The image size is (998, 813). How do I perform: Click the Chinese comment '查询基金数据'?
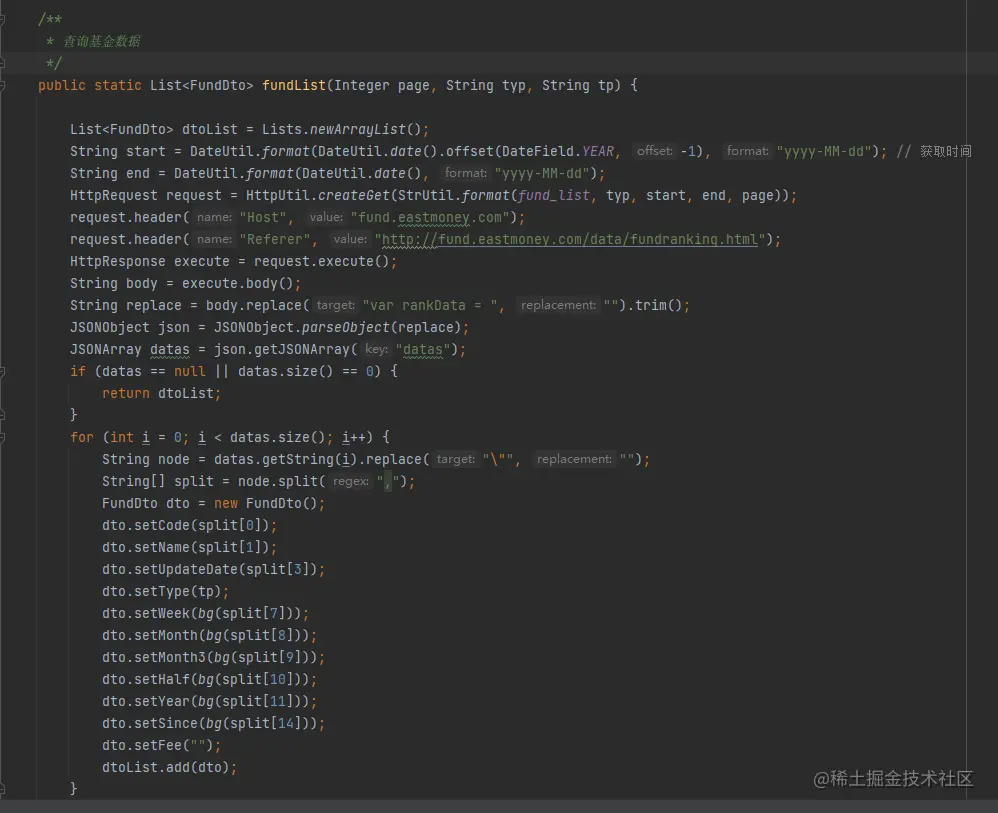click(x=101, y=41)
